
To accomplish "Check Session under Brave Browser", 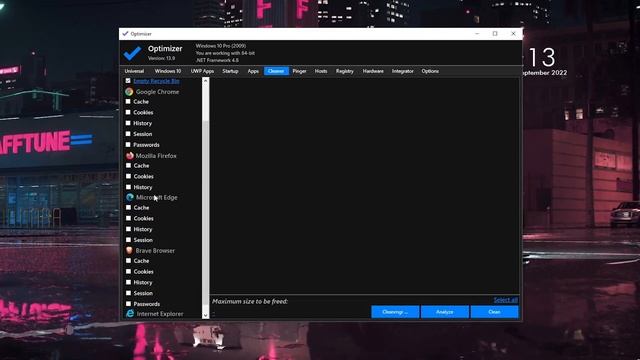I will point(128,293).
